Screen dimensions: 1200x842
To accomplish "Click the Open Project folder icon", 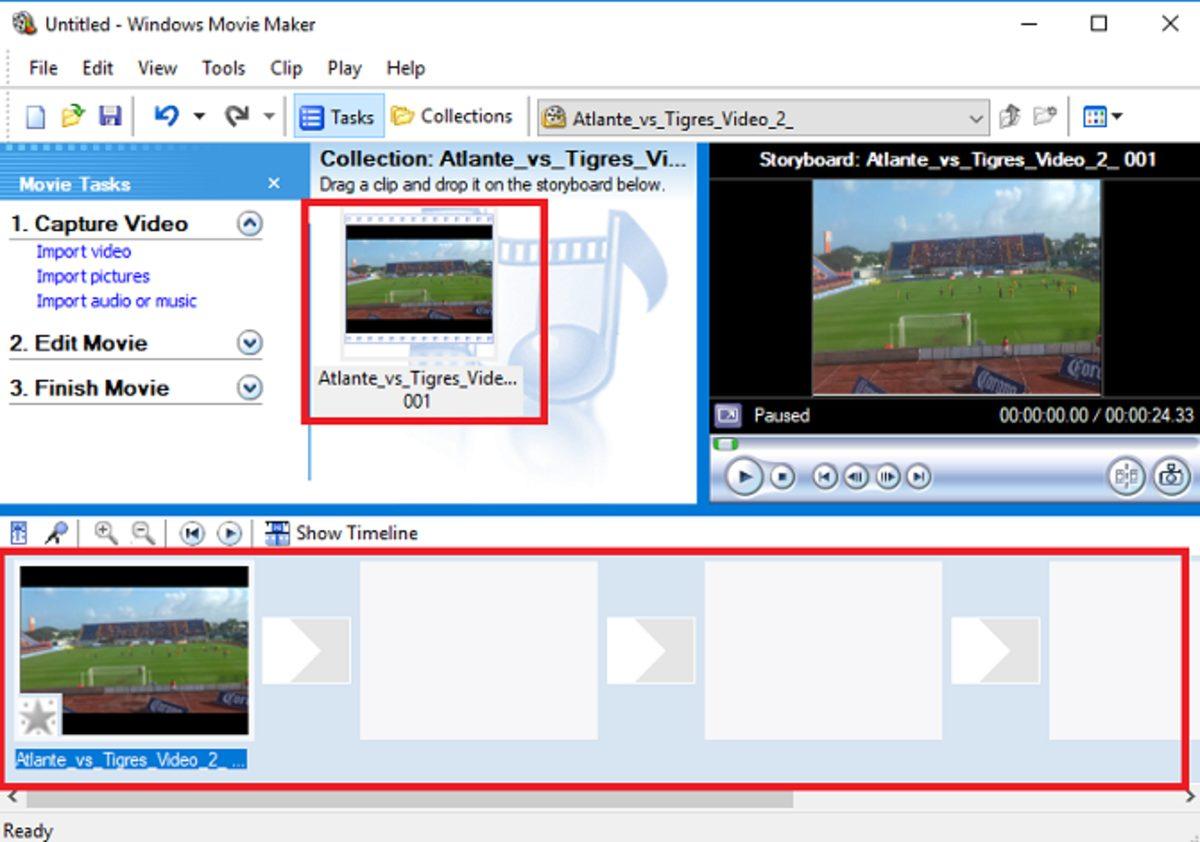I will pyautogui.click(x=72, y=117).
